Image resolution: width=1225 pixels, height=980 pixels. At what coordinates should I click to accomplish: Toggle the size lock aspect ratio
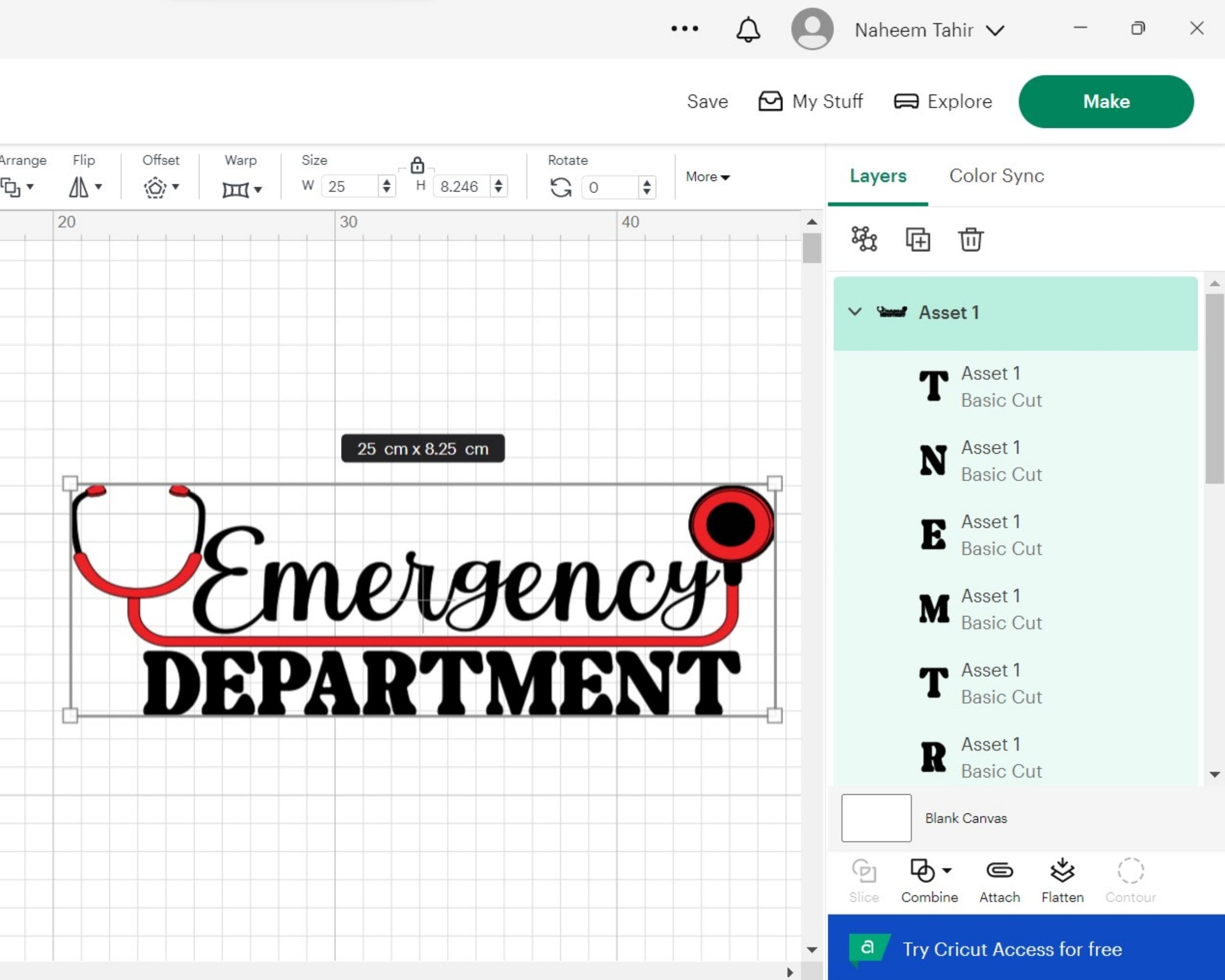pos(417,166)
